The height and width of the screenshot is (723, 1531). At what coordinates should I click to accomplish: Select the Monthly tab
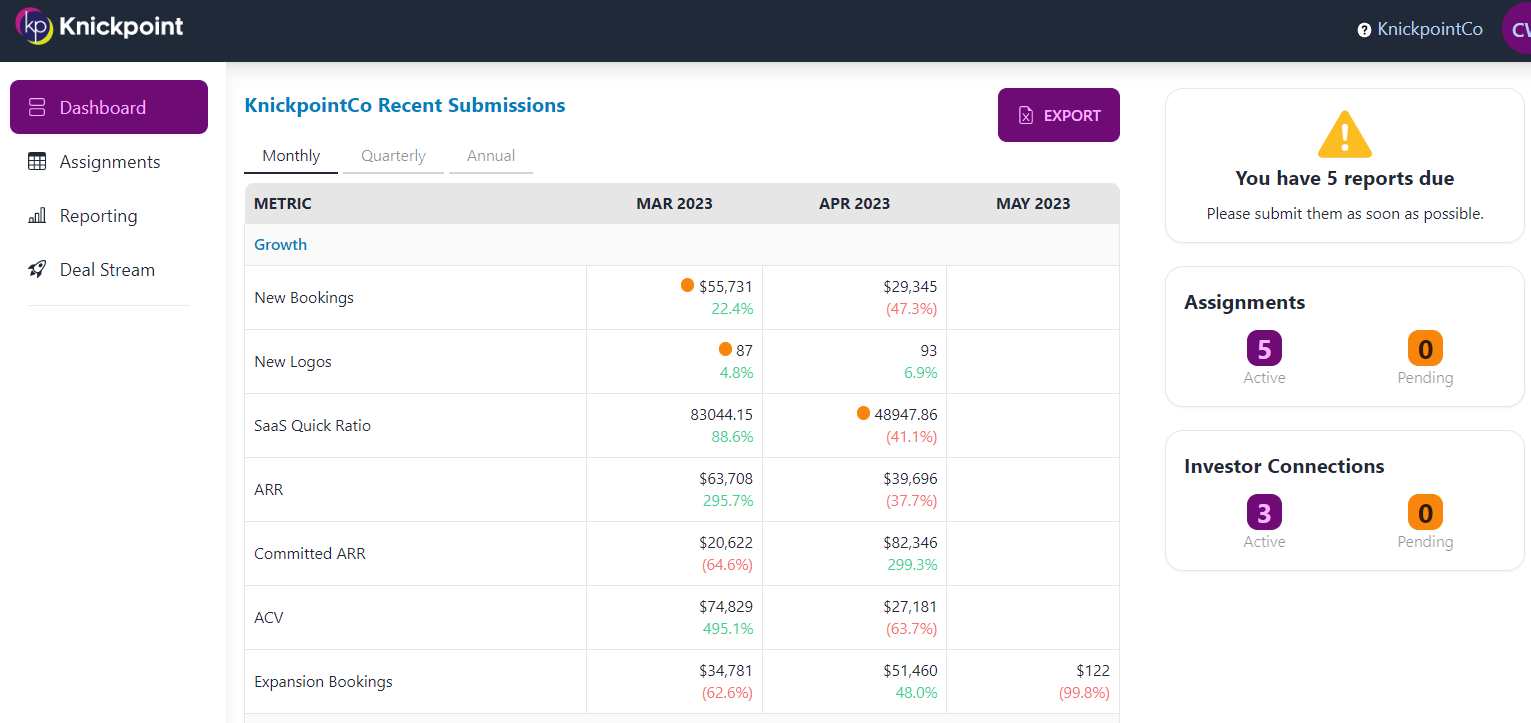[x=291, y=156]
